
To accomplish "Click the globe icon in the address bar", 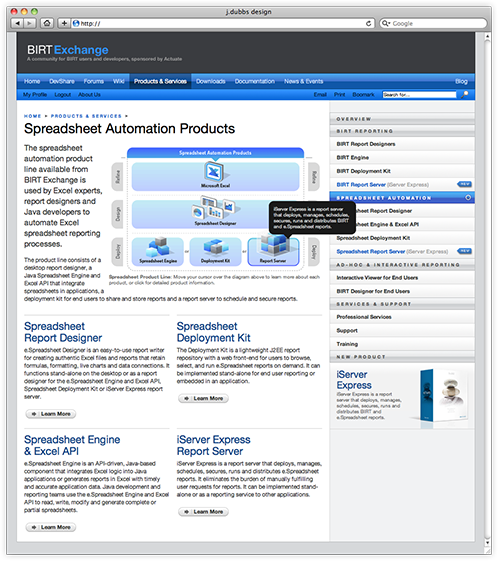I will [75, 24].
